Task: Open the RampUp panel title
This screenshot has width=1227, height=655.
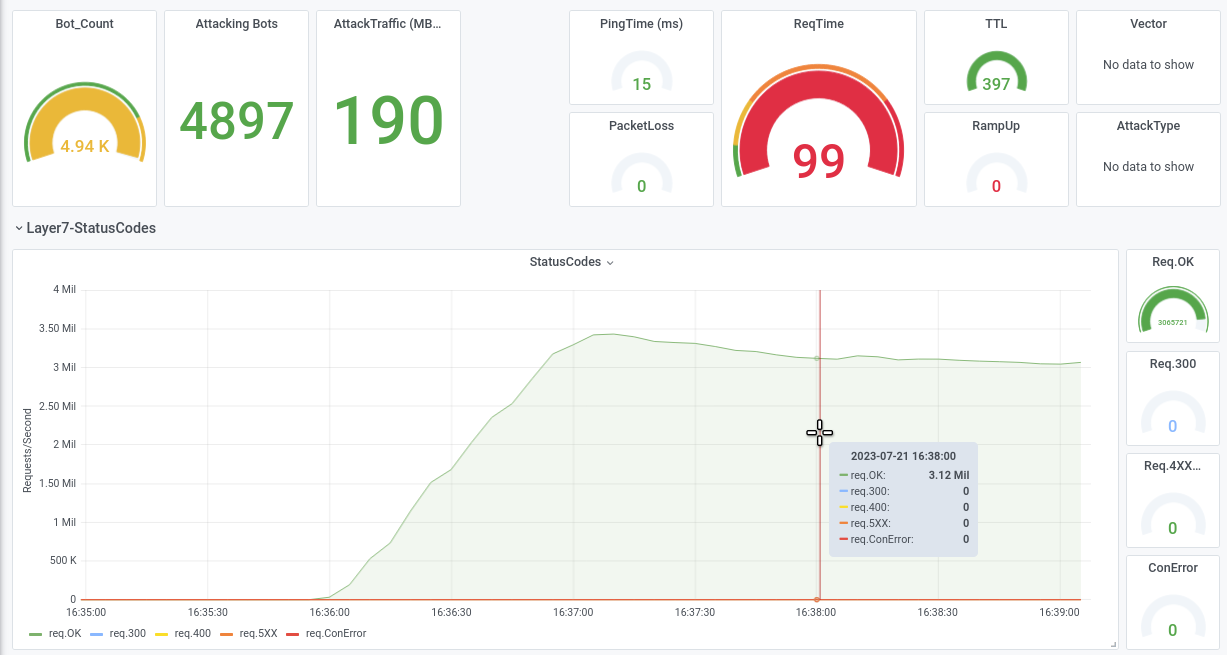Action: [x=996, y=126]
